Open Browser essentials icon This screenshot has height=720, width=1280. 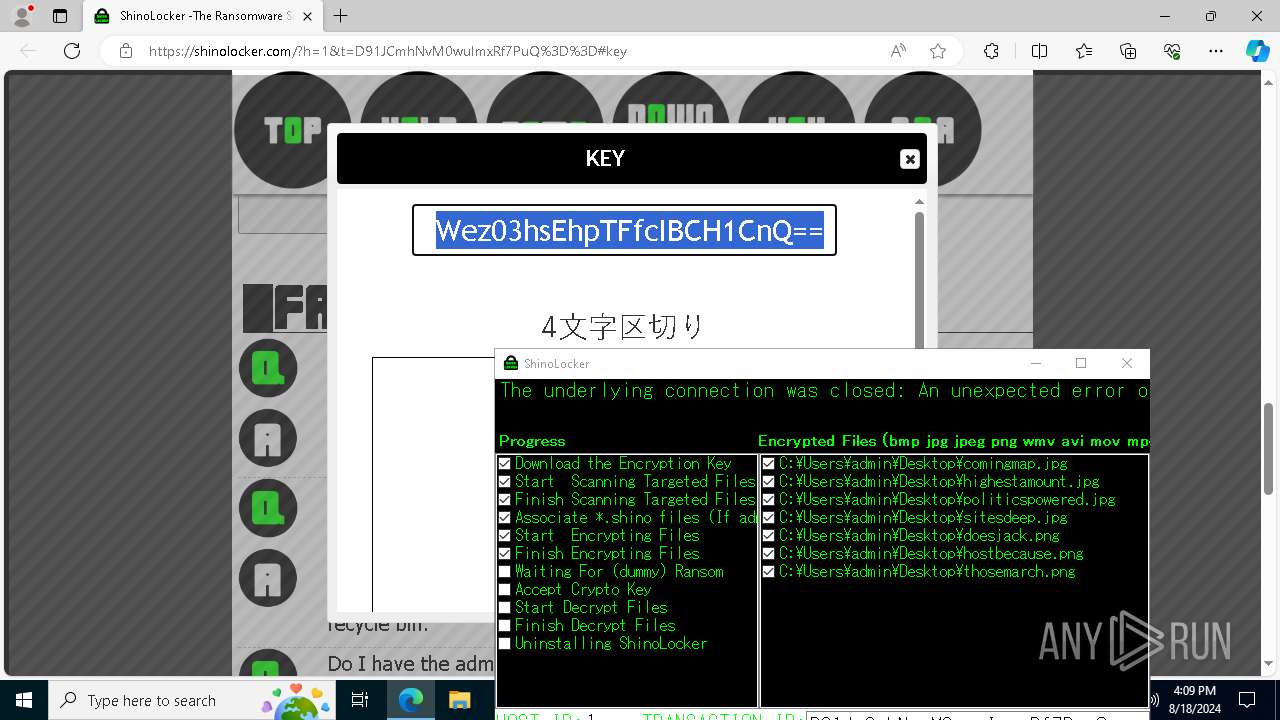click(x=1172, y=51)
